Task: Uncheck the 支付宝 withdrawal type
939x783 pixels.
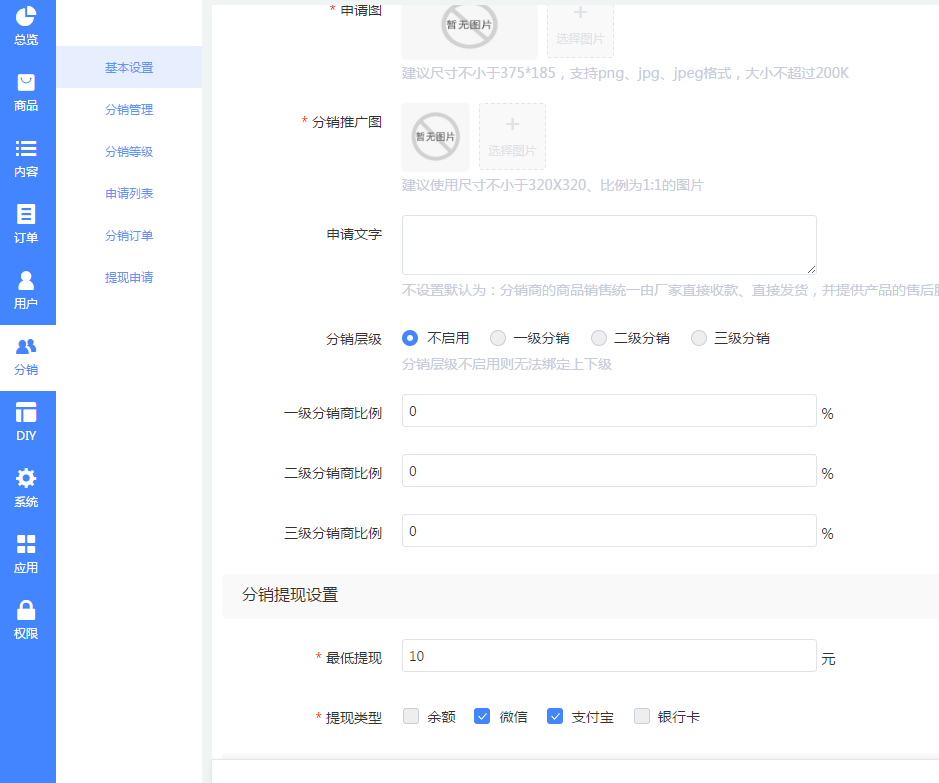Action: pyautogui.click(x=555, y=716)
